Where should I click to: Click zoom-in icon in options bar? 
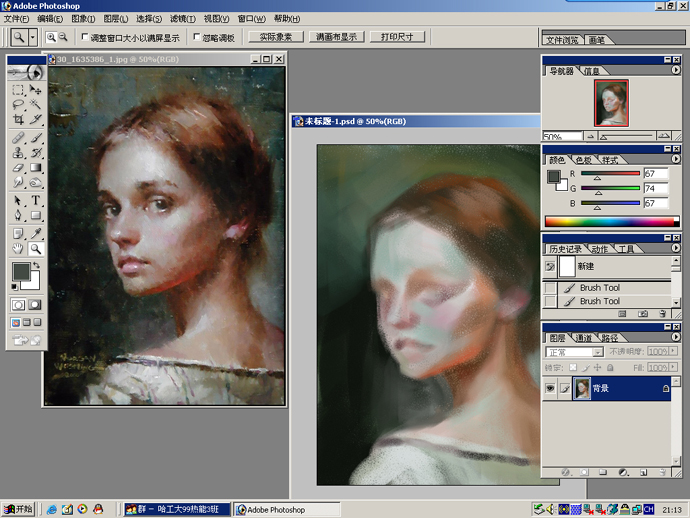coord(51,37)
